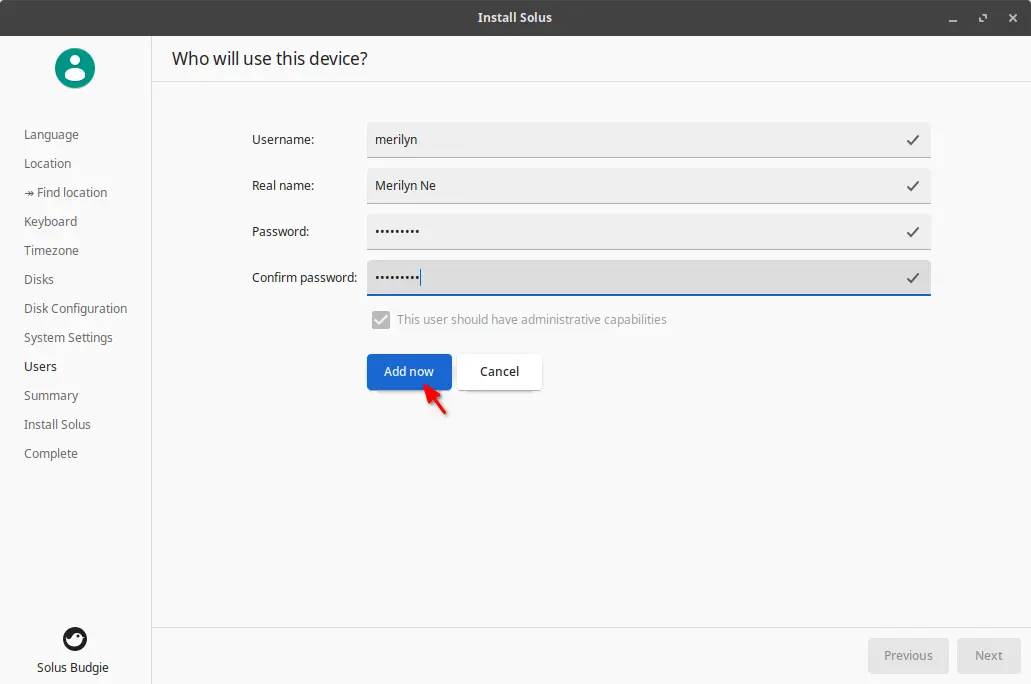The height and width of the screenshot is (684, 1031).
Task: Click the 'Username:' label
Action: coord(283,139)
